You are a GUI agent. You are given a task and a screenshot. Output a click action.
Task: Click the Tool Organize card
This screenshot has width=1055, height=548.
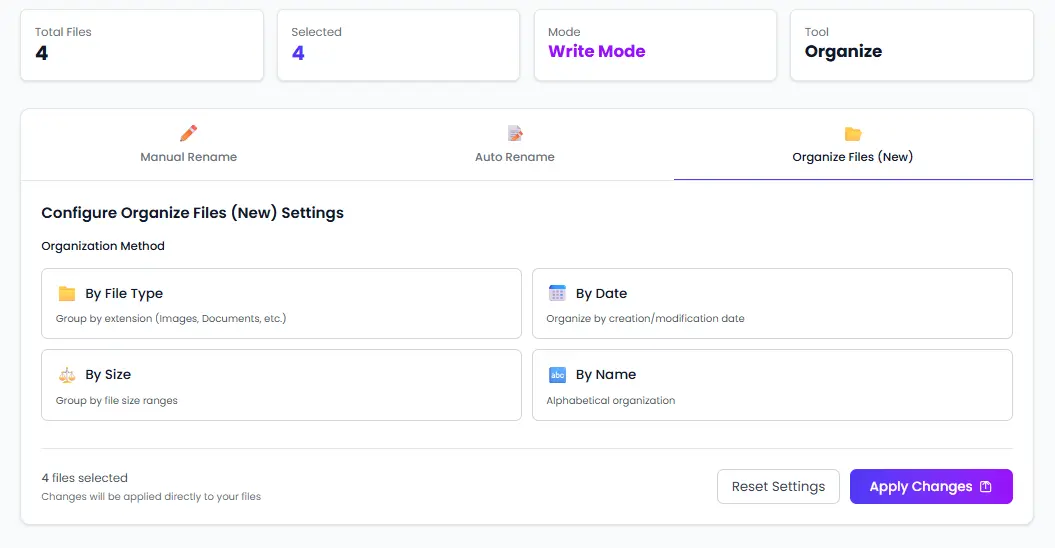click(912, 45)
